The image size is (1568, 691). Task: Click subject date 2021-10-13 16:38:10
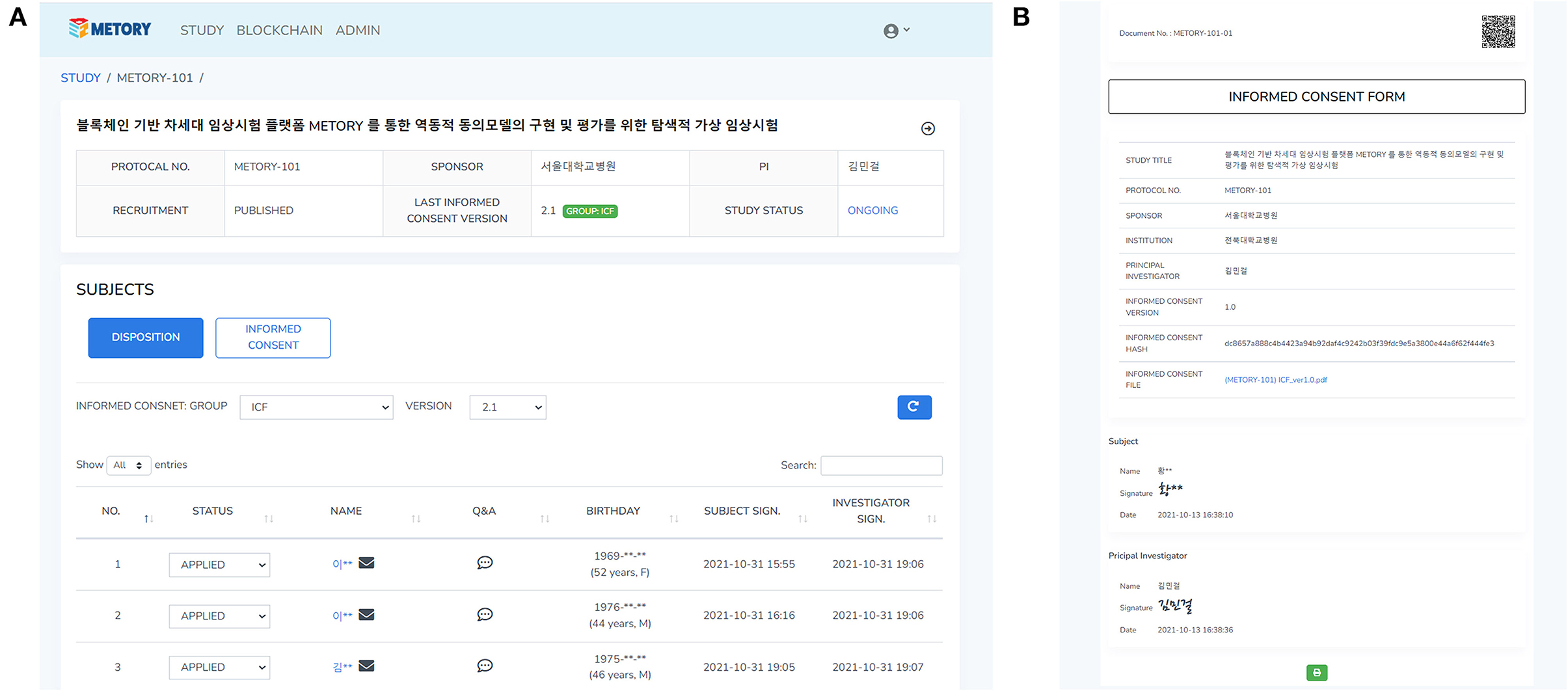[x=1195, y=515]
